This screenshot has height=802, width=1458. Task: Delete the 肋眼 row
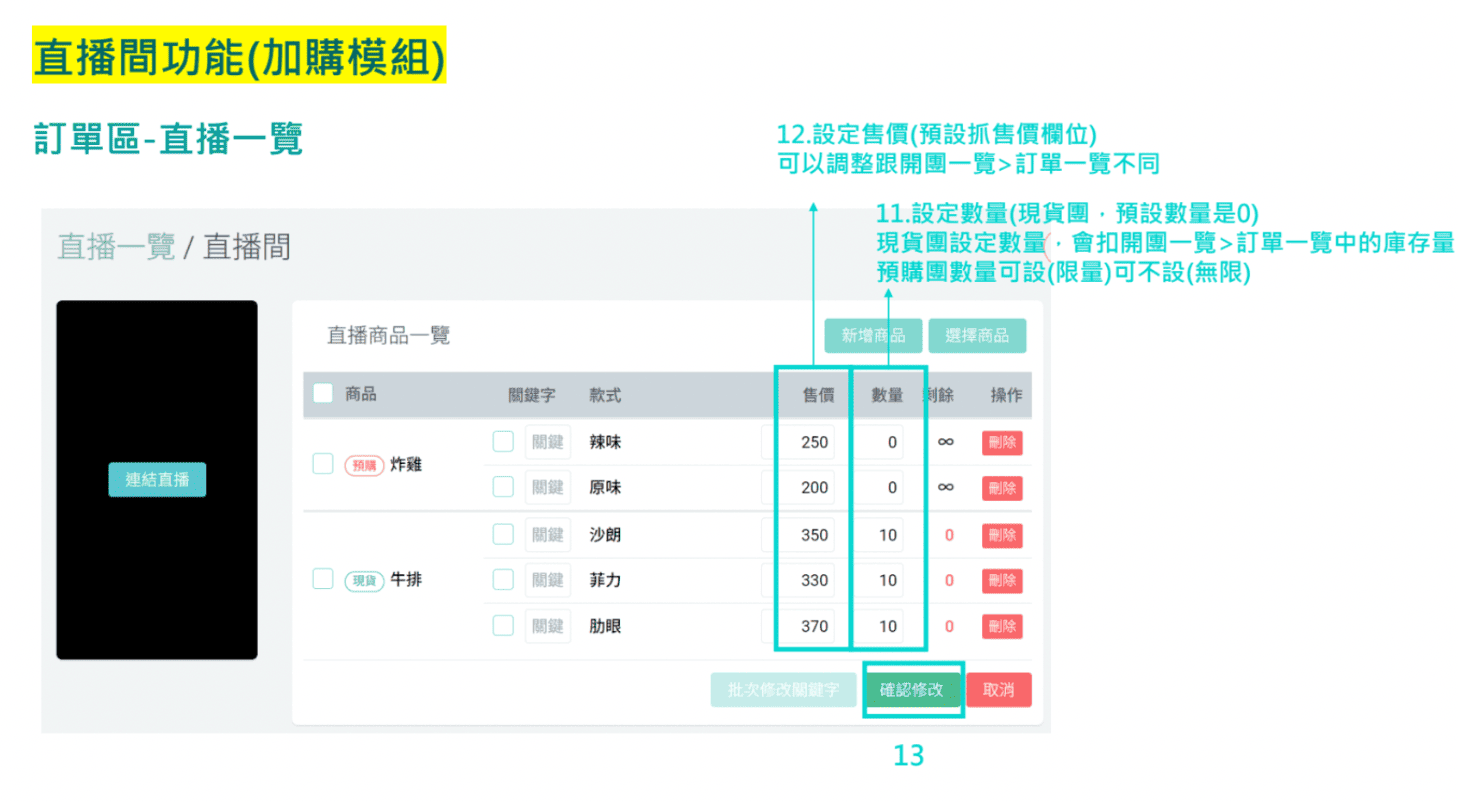click(x=1002, y=626)
